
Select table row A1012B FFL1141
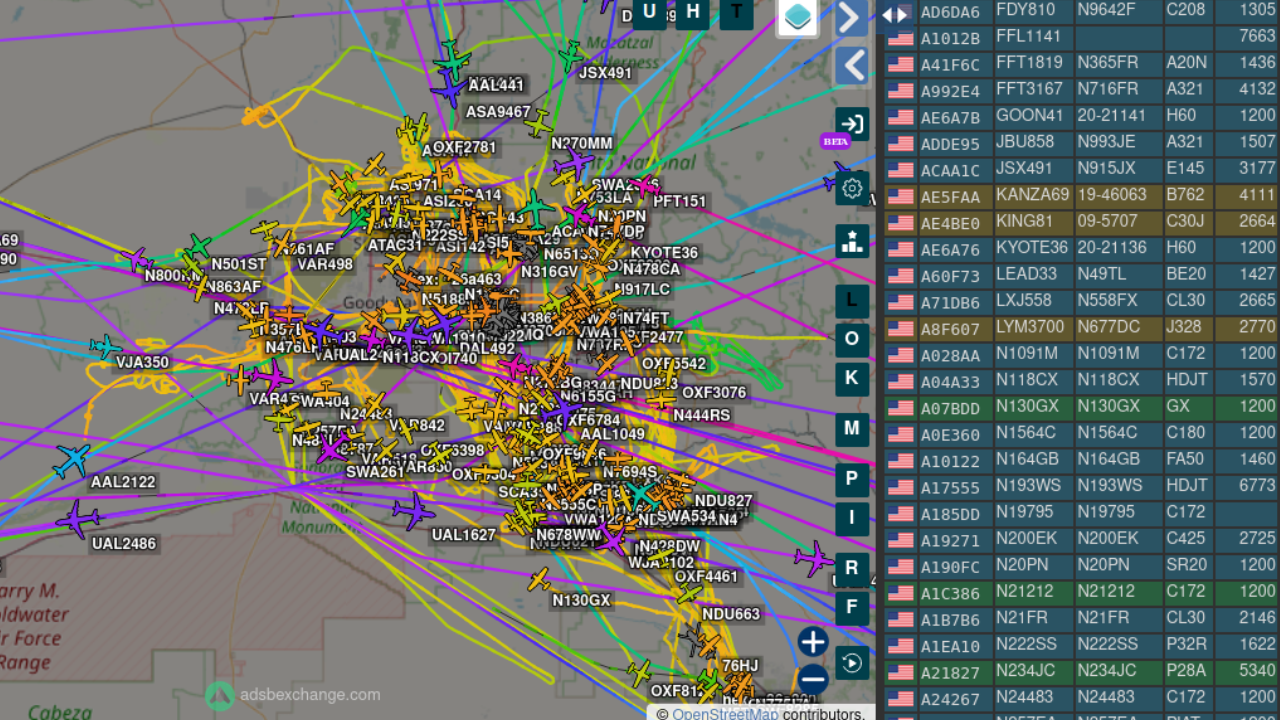(1081, 37)
